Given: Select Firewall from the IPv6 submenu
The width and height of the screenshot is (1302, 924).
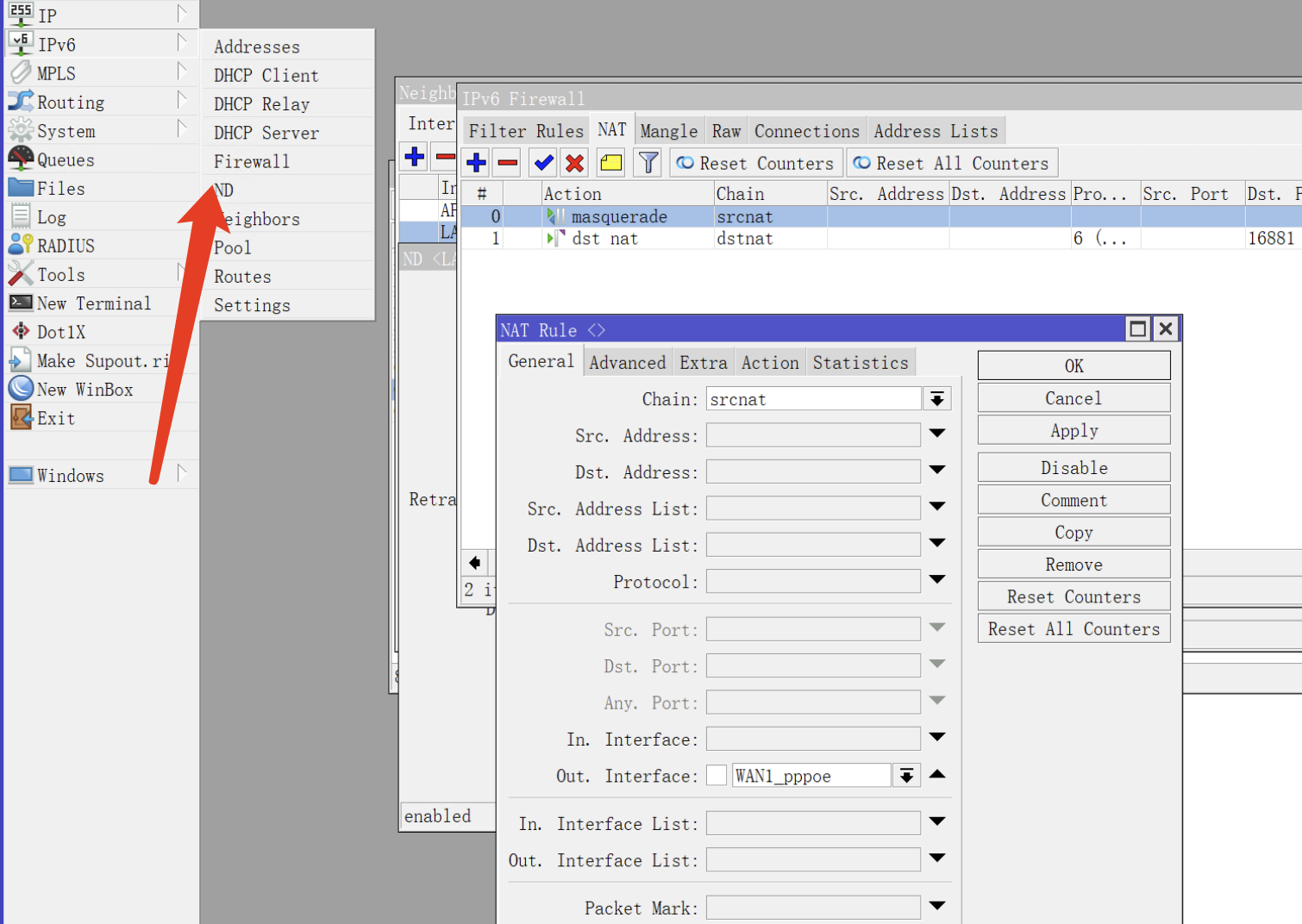Looking at the screenshot, I should coord(252,161).
